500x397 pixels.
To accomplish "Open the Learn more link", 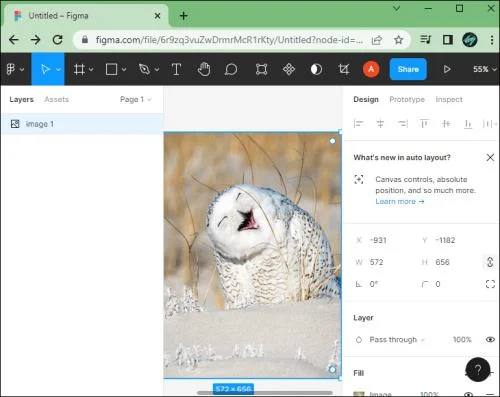I will tap(399, 201).
